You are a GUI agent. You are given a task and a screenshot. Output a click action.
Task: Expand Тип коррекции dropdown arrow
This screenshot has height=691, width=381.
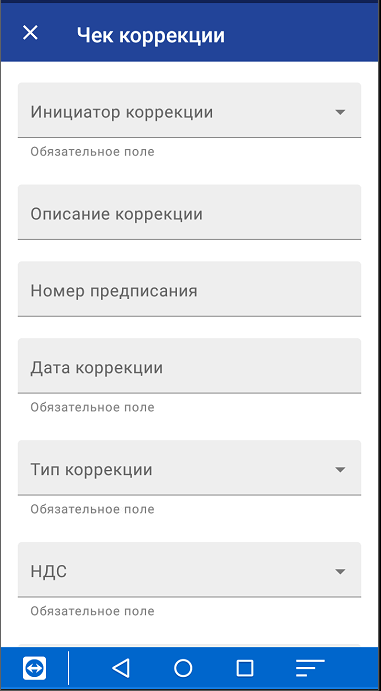[x=340, y=470]
